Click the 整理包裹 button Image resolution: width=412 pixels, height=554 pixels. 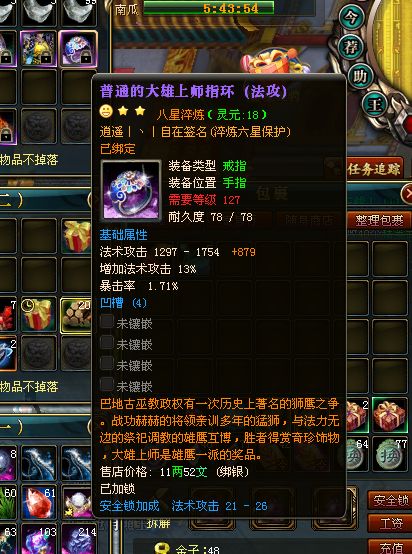[379, 220]
